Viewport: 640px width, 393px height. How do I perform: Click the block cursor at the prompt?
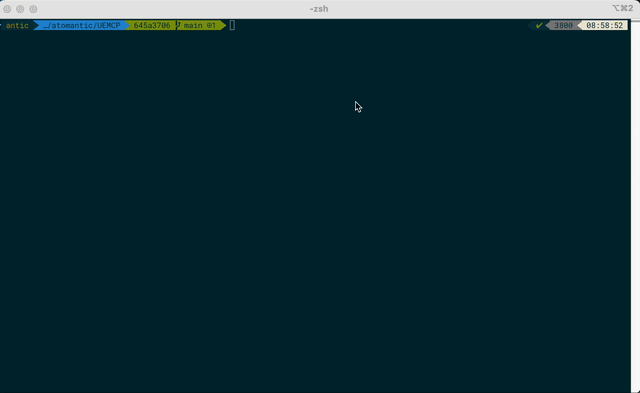tap(232, 25)
